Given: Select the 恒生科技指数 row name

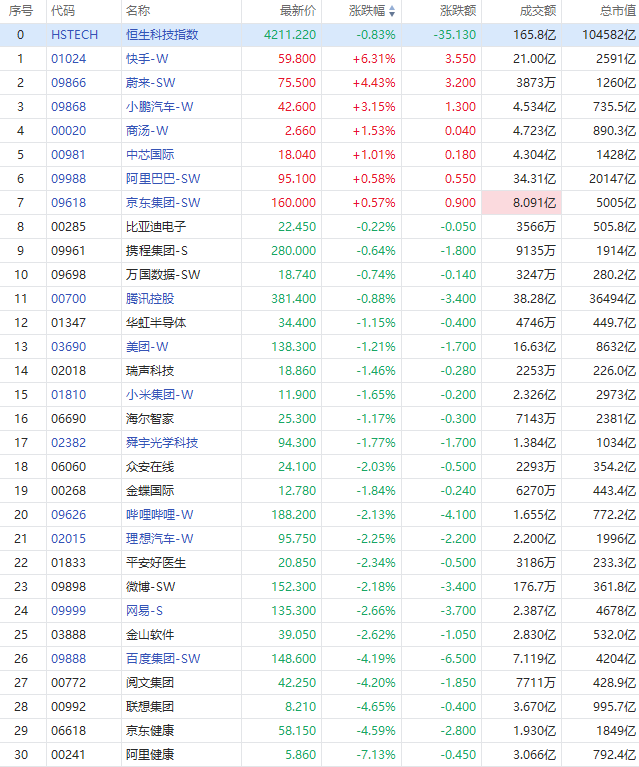Looking at the screenshot, I should point(162,35).
